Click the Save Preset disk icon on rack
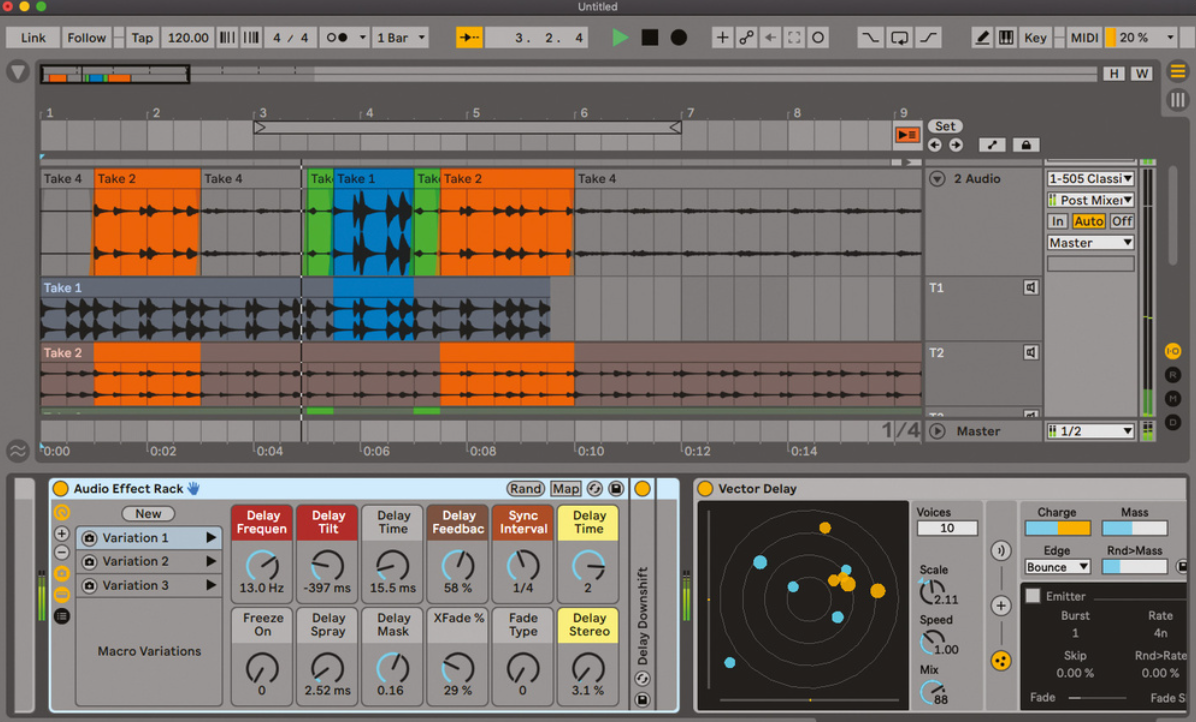Viewport: 1196px width, 722px height. pos(616,489)
